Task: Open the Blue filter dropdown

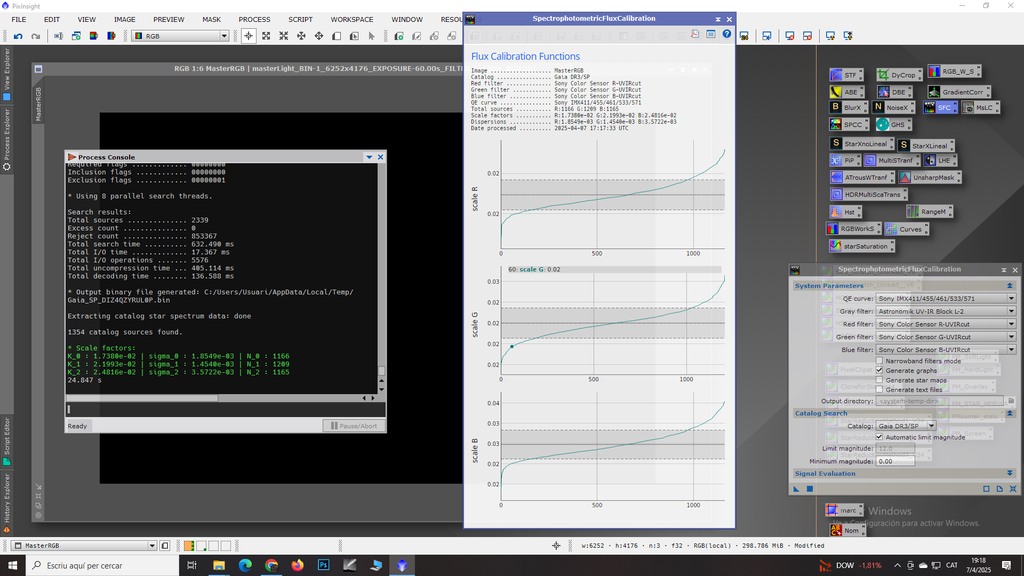Action: (945, 349)
